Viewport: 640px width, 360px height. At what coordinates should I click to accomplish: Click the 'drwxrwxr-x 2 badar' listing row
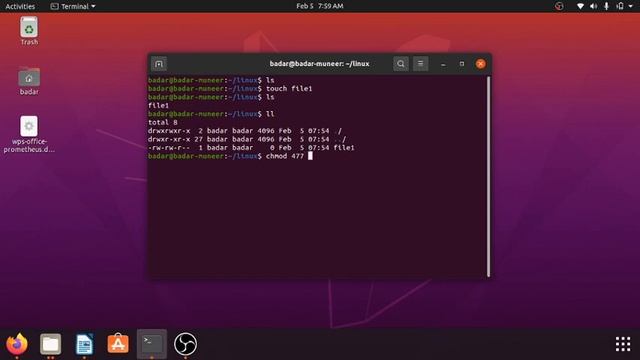(x=245, y=131)
